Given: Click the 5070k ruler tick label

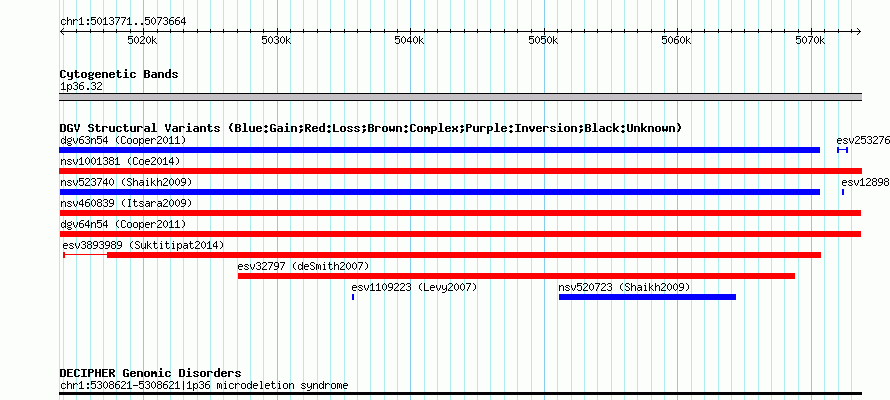Looking at the screenshot, I should coord(811,41).
